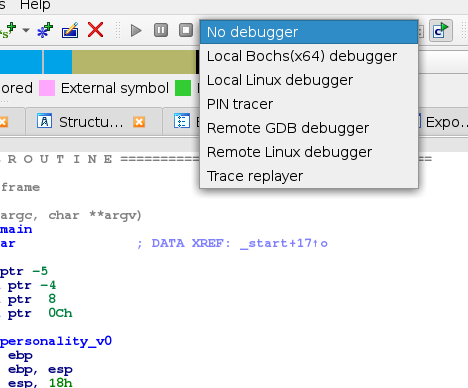Click the list icon tab next to Structures
468x388 pixels.
(x=182, y=121)
